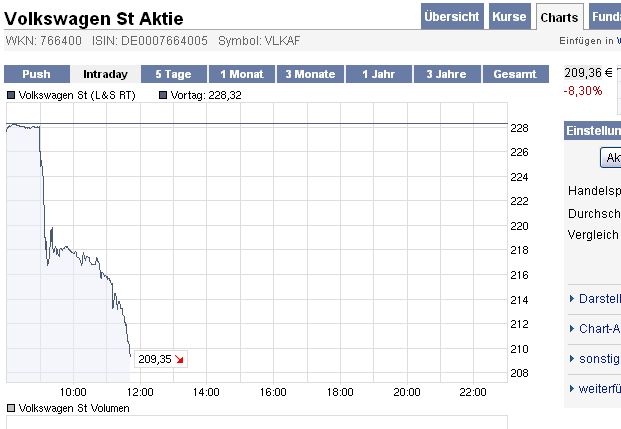
Task: Click the Vortag legend color swatch
Action: (x=163, y=95)
